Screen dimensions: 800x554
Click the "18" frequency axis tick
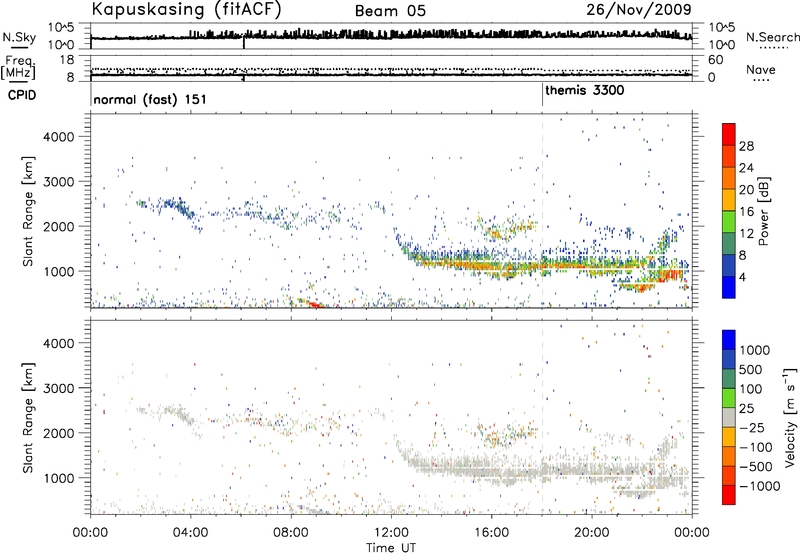[67, 60]
